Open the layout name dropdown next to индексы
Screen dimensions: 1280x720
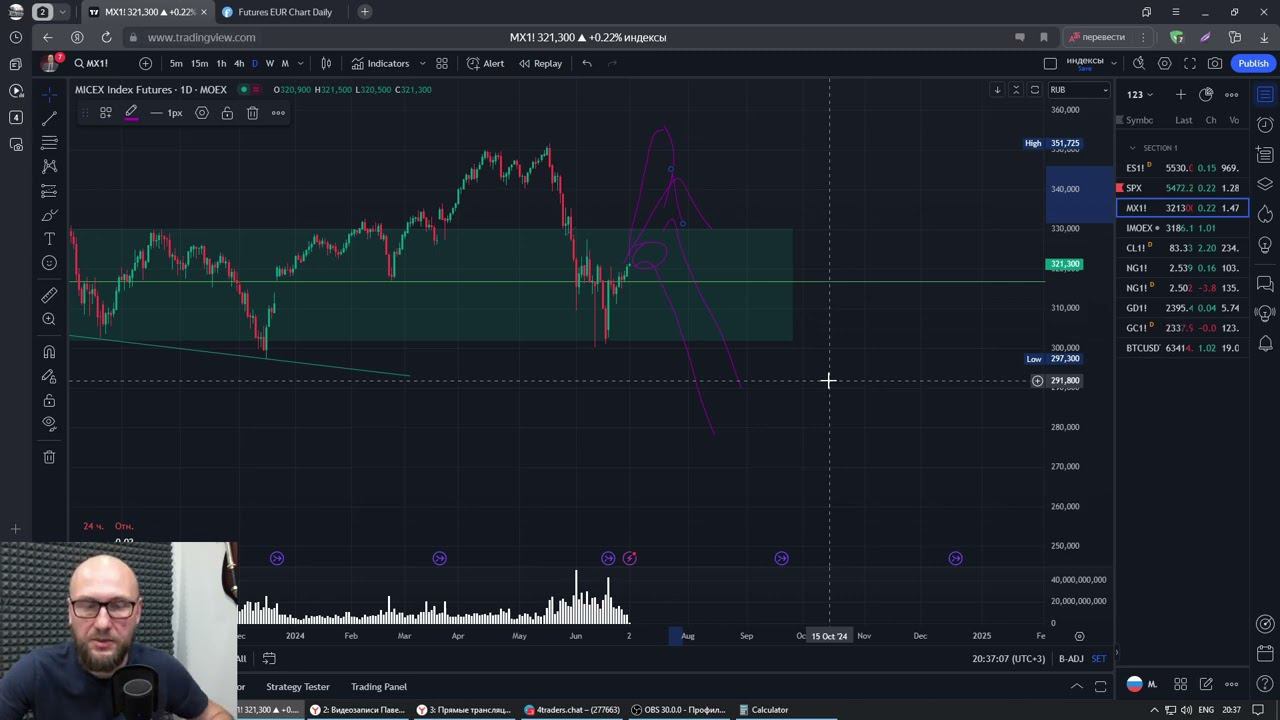[1113, 63]
